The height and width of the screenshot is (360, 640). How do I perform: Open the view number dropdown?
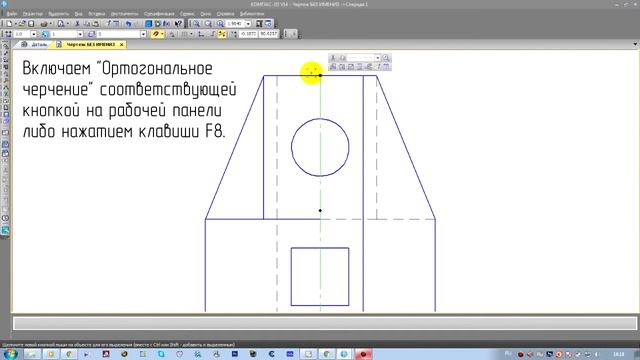coord(80,34)
